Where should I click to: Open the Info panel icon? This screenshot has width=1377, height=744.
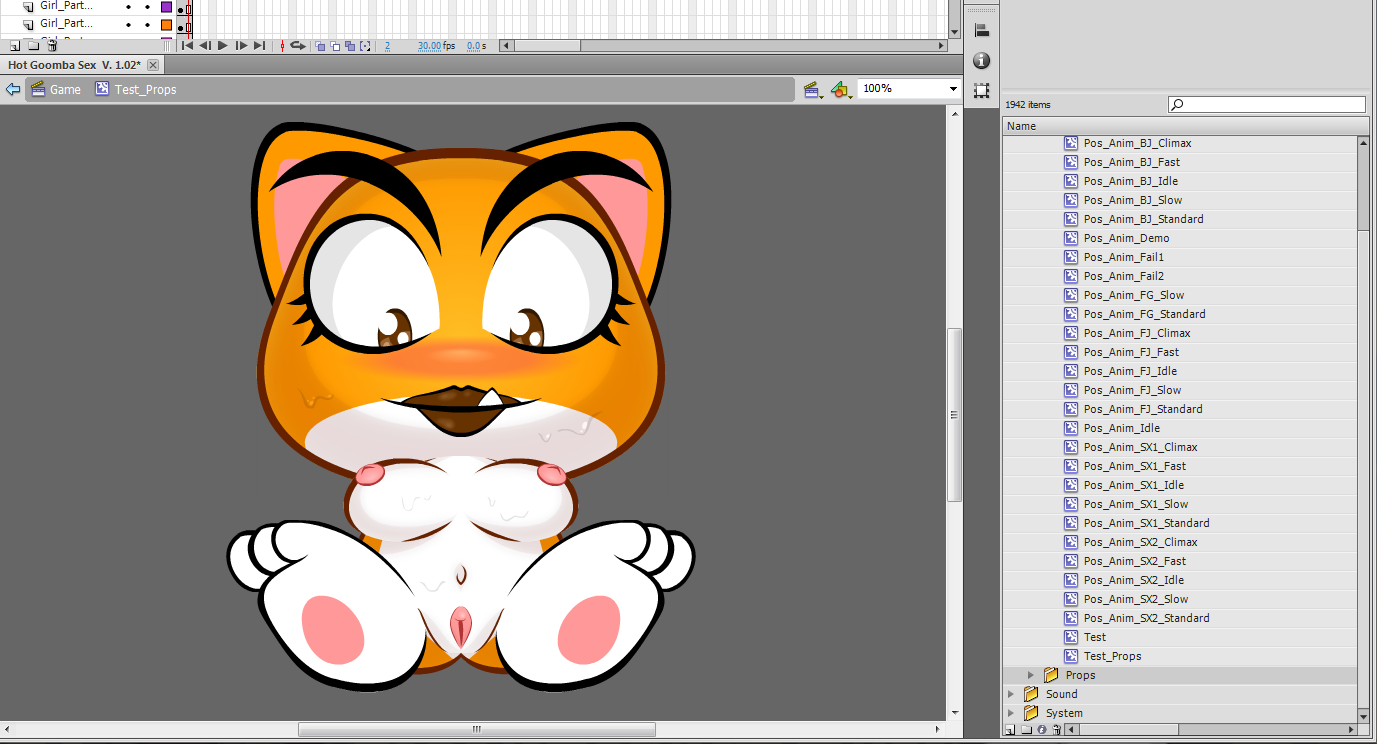[x=982, y=60]
